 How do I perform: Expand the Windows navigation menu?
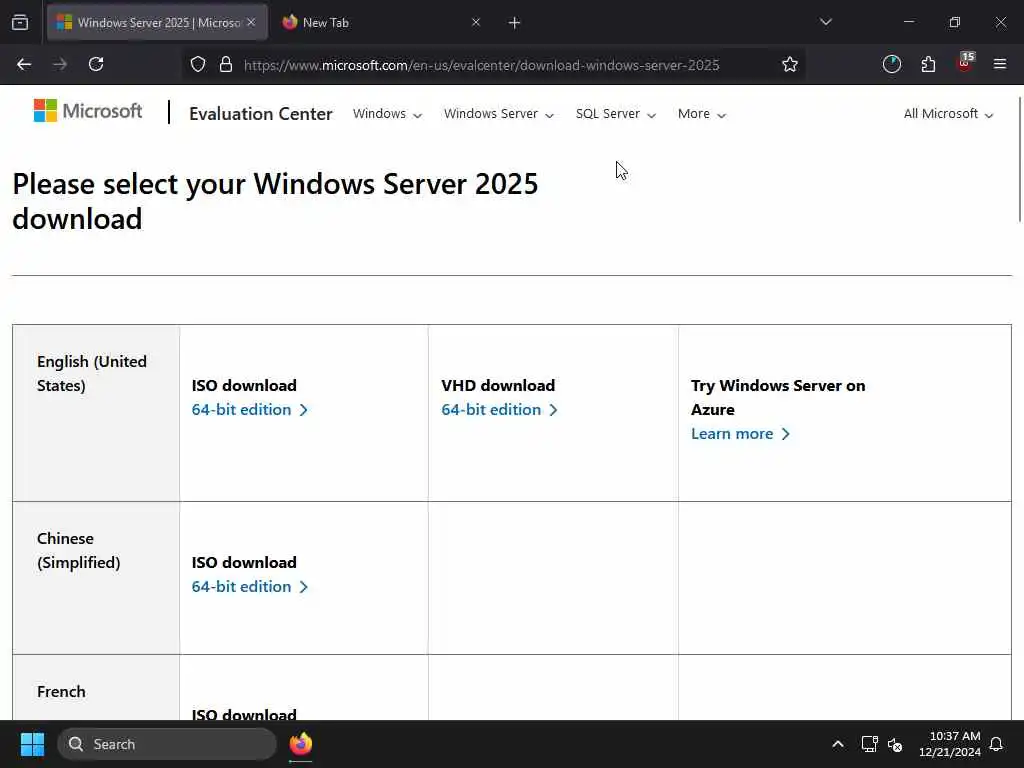click(387, 114)
